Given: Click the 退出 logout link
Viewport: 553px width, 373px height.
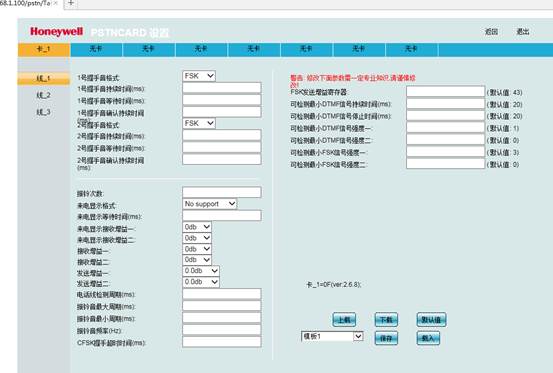Looking at the screenshot, I should 523,32.
